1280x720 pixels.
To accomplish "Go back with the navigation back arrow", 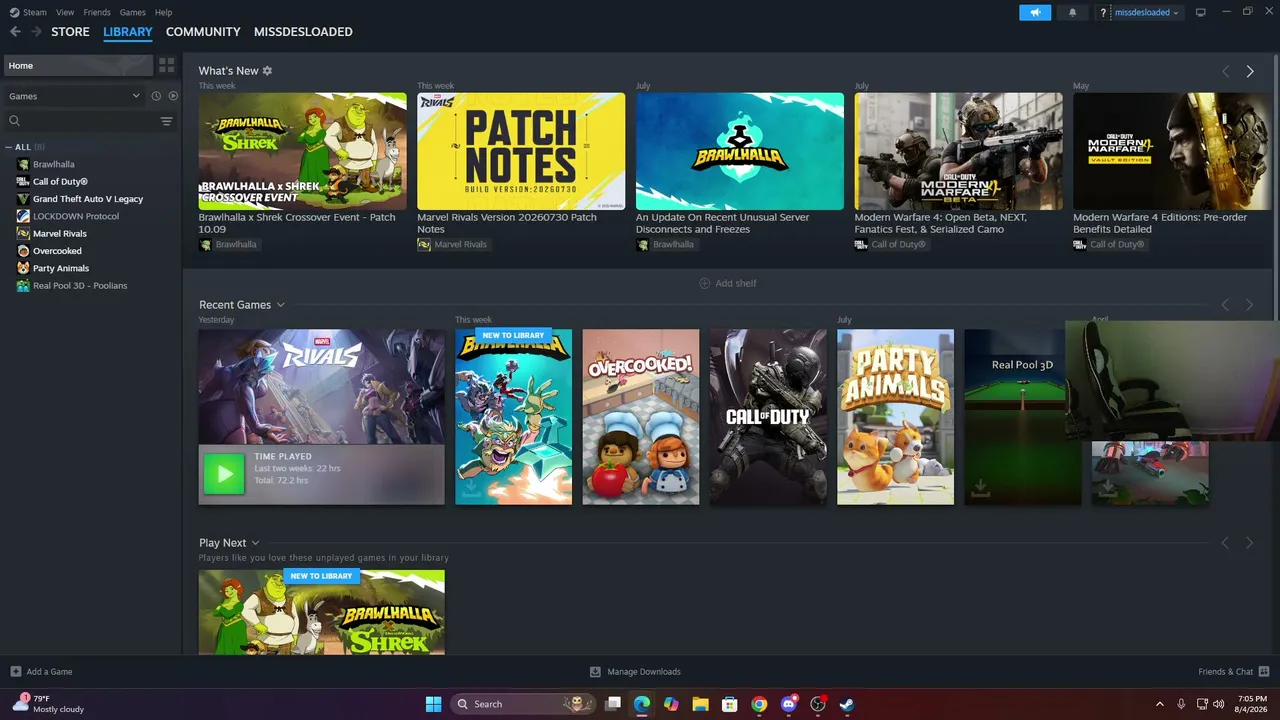I will point(15,32).
